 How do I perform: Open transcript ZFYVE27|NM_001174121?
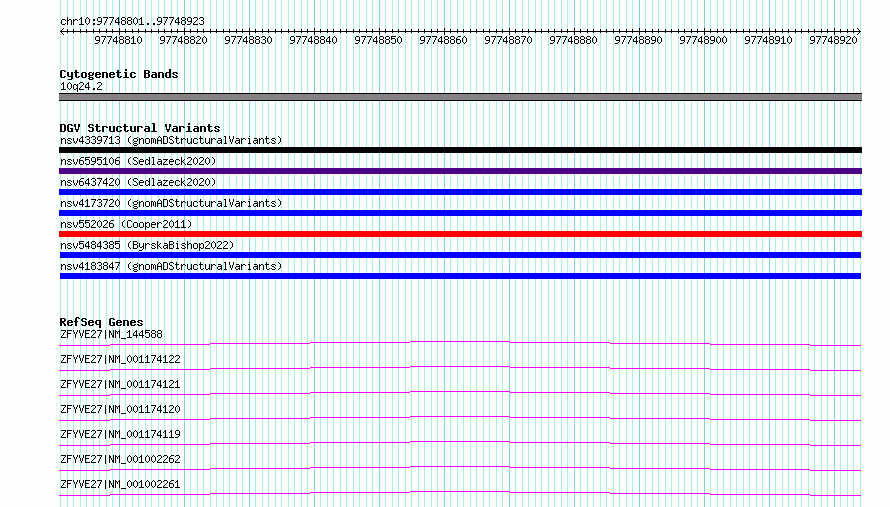pyautogui.click(x=120, y=384)
